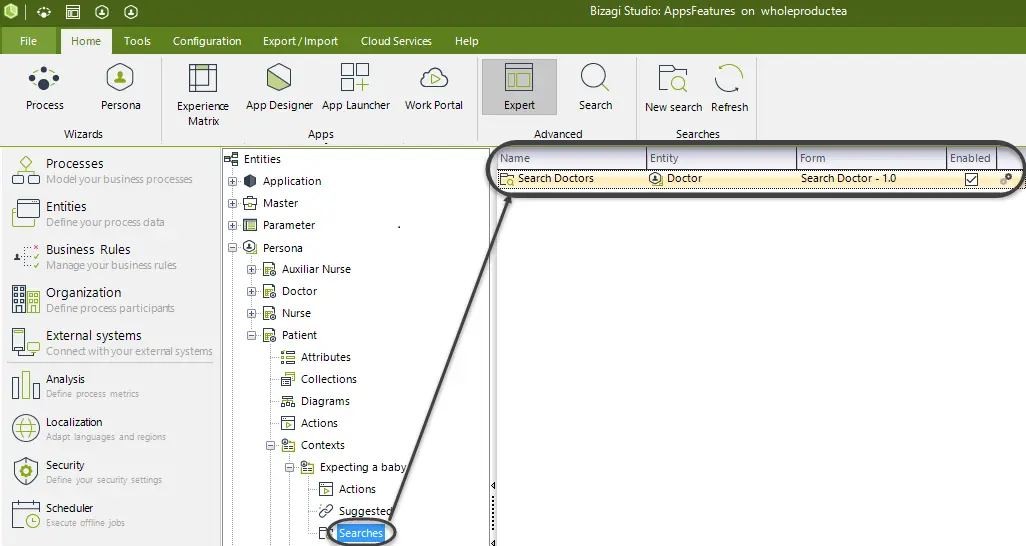Click the first download-arrow quick-access icon
This screenshot has width=1026, height=546.
[102, 12]
